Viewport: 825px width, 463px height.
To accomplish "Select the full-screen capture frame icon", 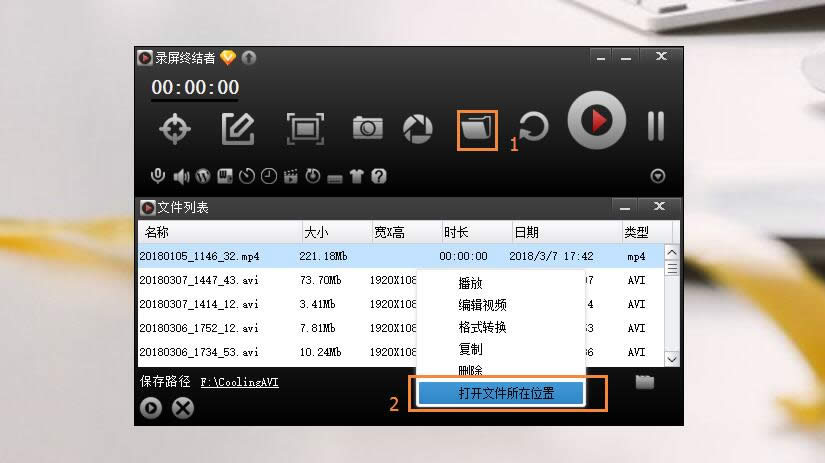I will pyautogui.click(x=305, y=129).
